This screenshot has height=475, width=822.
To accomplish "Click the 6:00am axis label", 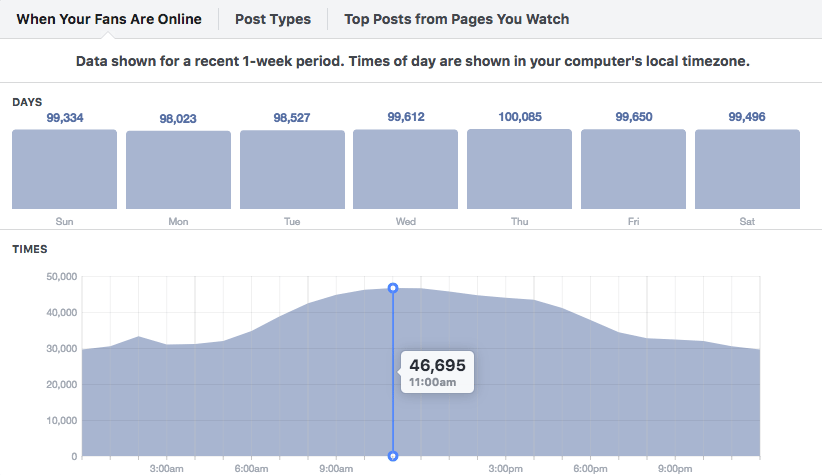I will coord(251,469).
